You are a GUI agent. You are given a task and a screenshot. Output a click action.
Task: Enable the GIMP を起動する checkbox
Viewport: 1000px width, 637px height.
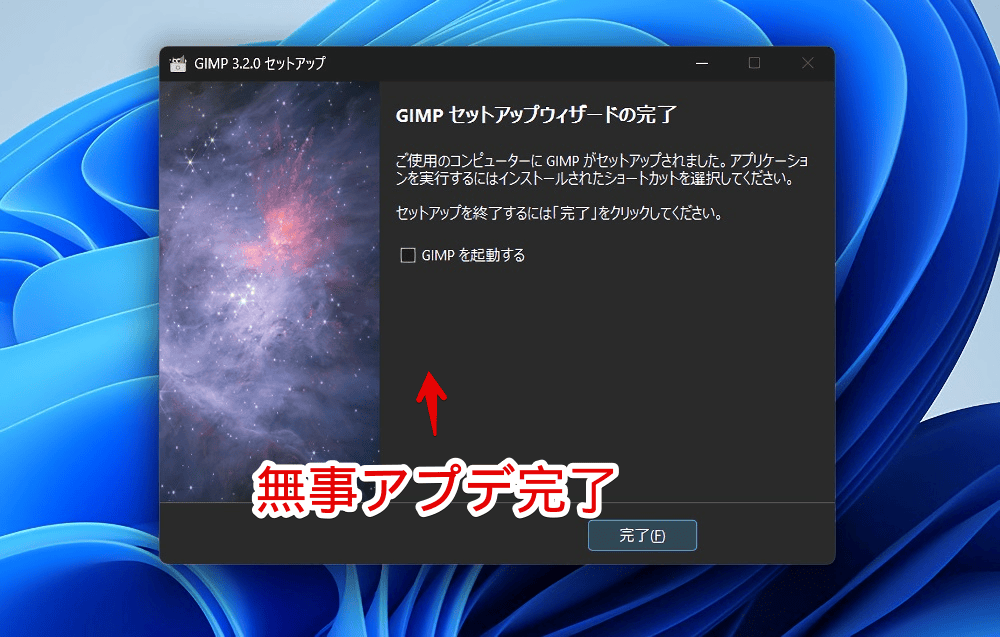point(408,255)
